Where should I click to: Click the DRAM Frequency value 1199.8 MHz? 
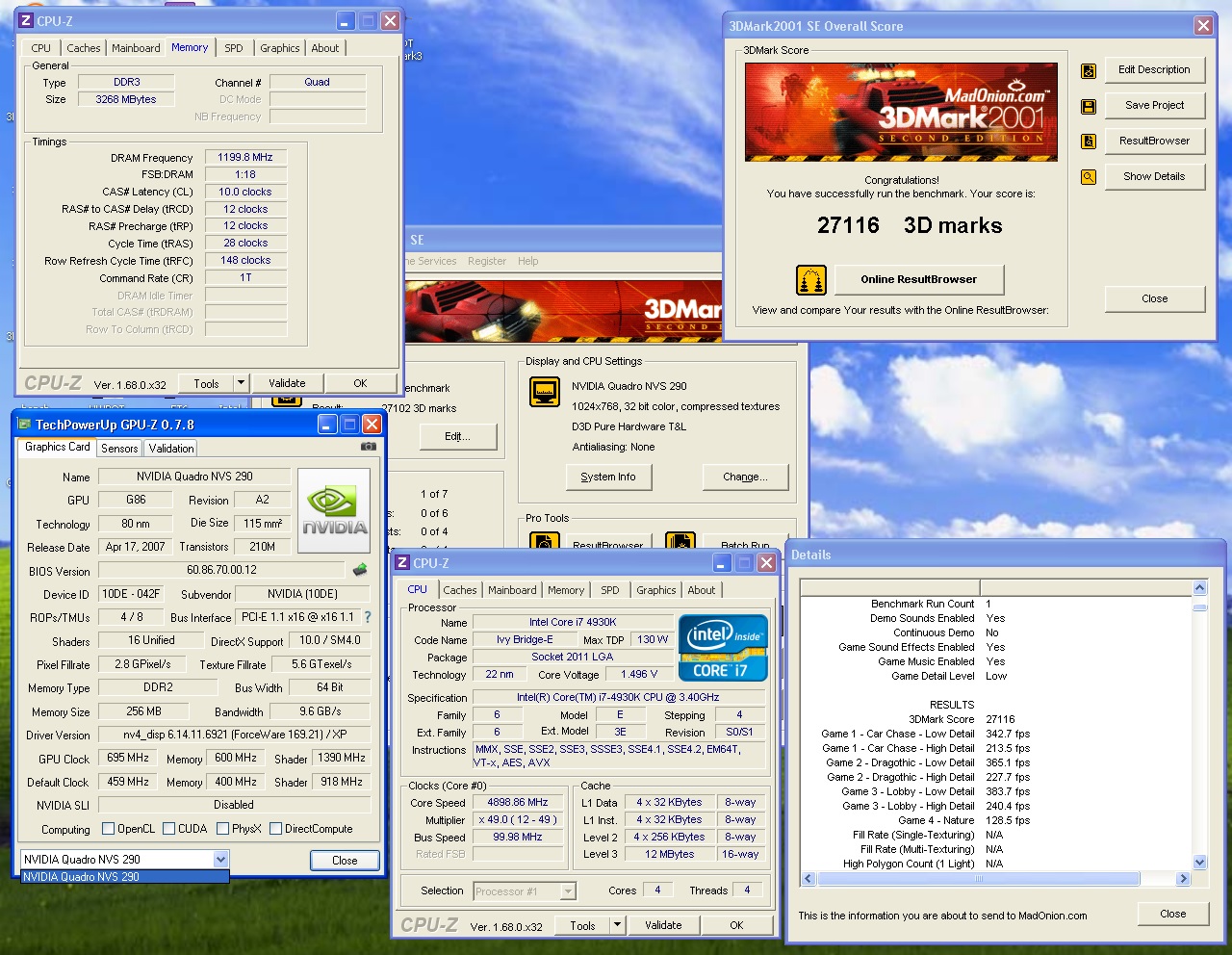coord(245,158)
